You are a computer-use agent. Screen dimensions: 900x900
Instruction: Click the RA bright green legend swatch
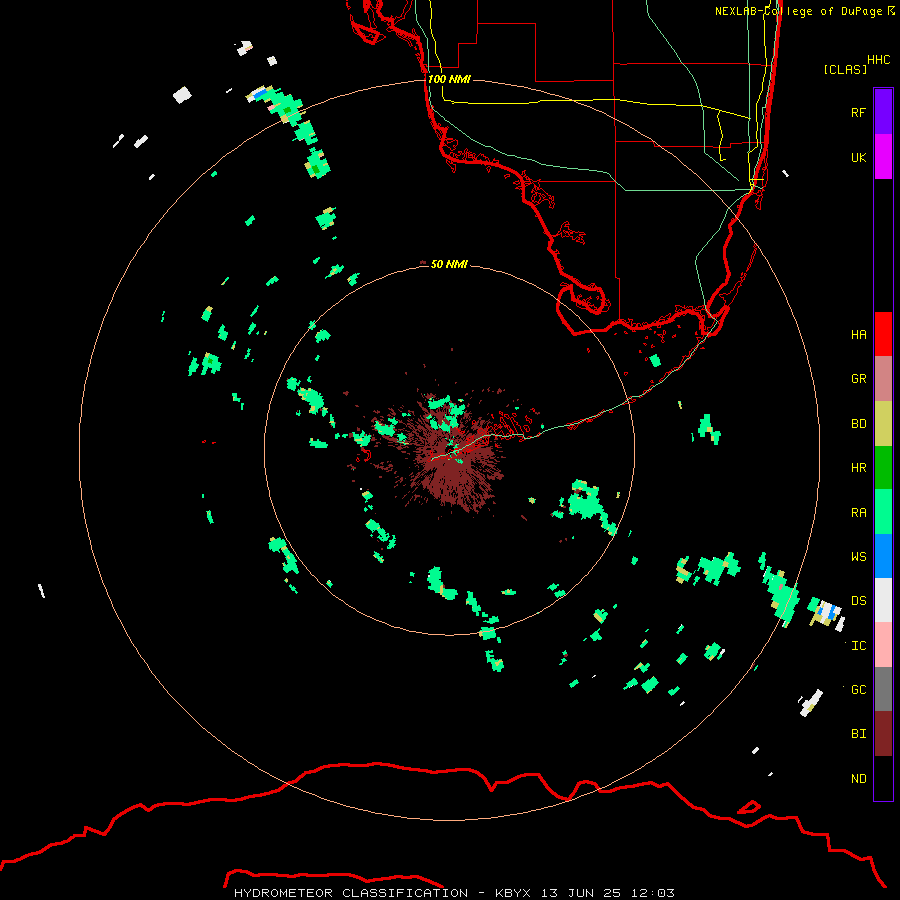883,512
